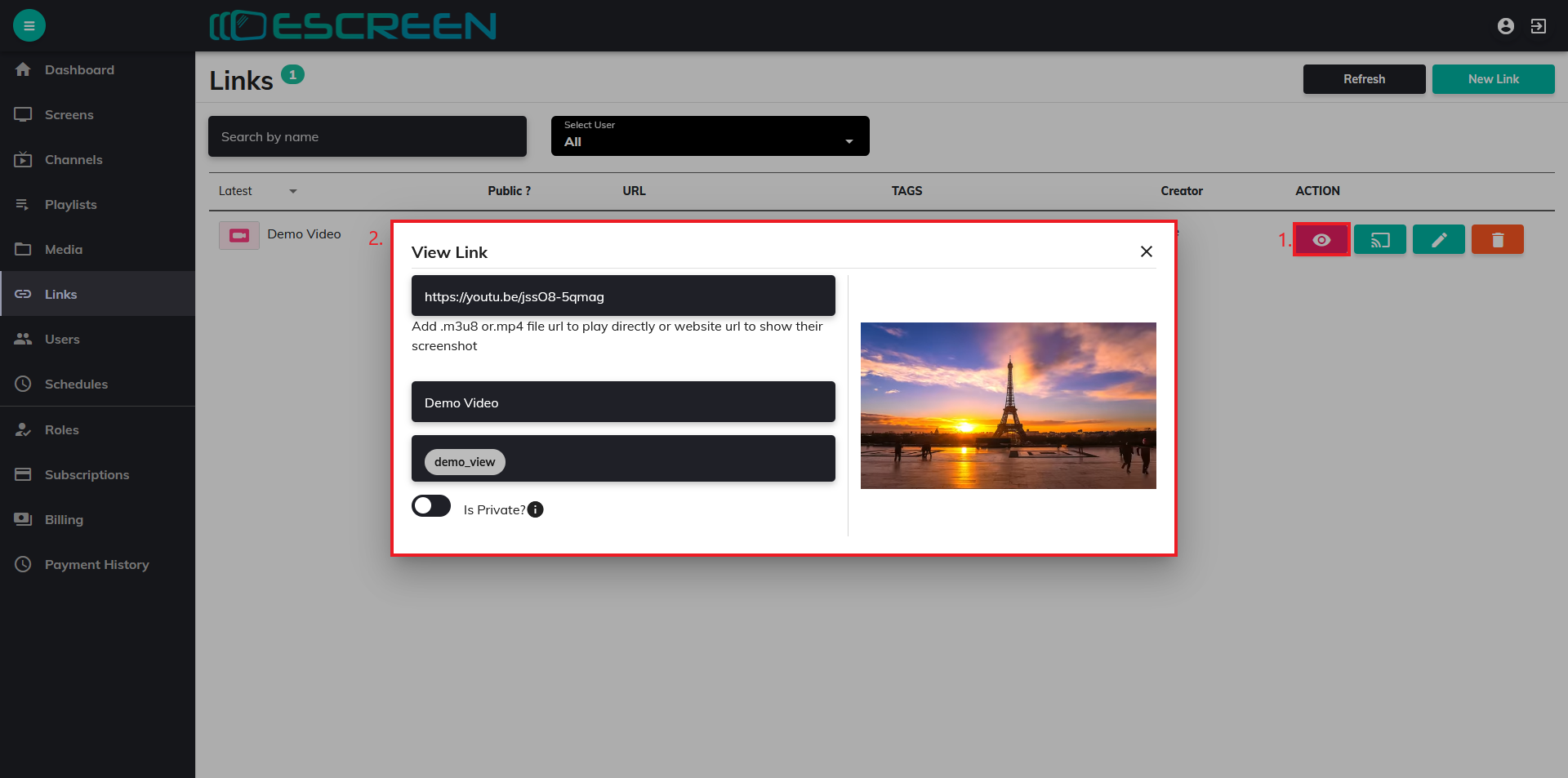Viewport: 1568px width, 778px height.
Task: Click the logout icon in header
Action: click(1539, 26)
